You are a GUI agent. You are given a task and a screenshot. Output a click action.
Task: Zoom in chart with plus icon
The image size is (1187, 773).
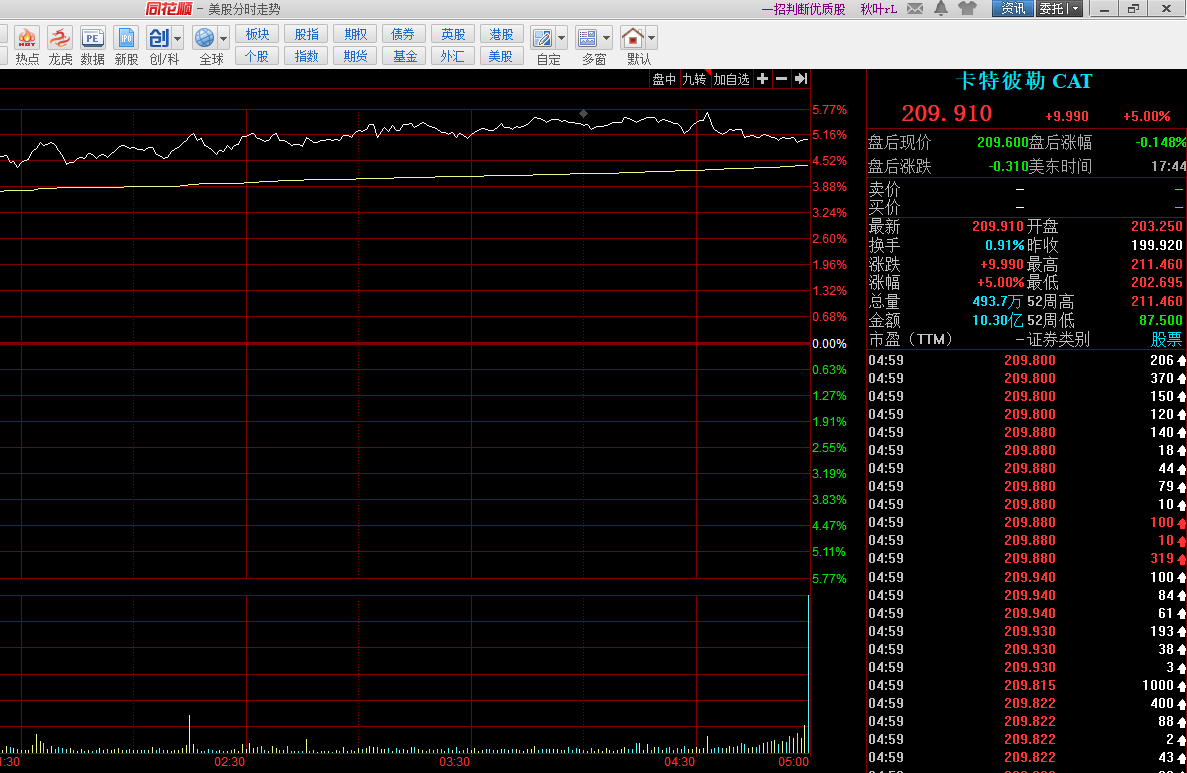(x=762, y=79)
